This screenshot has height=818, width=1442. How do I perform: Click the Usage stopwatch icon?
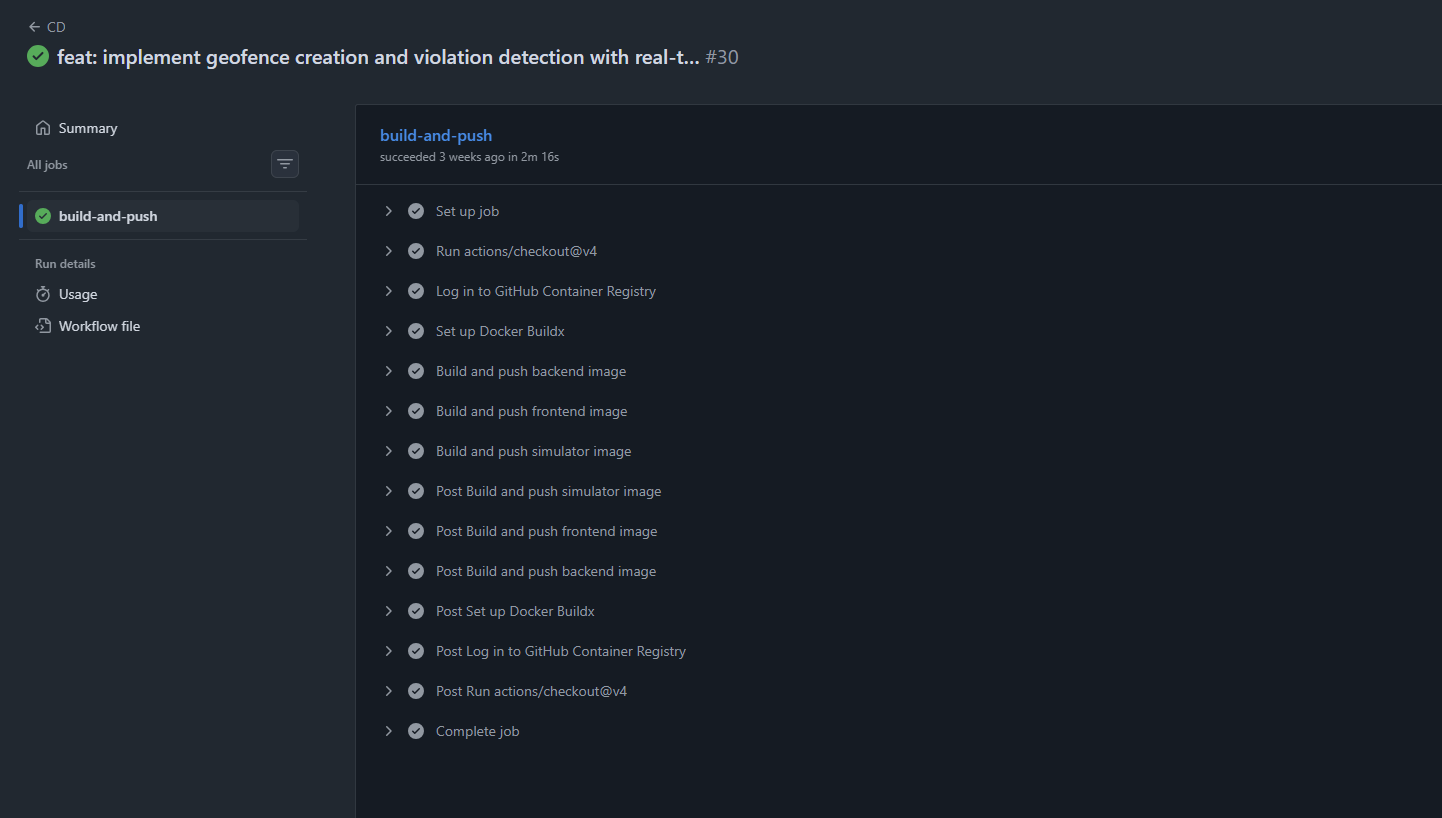pos(43,294)
